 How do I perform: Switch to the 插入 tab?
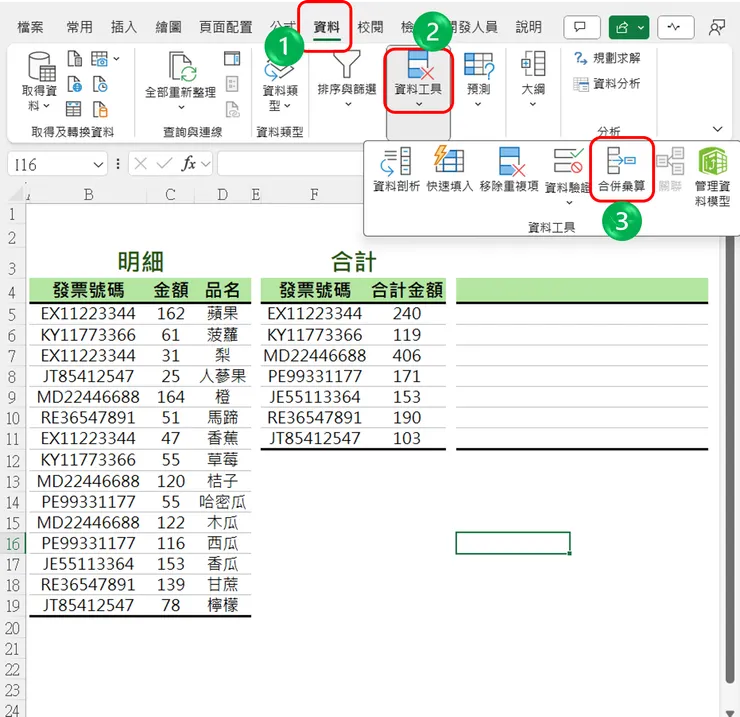tap(124, 27)
